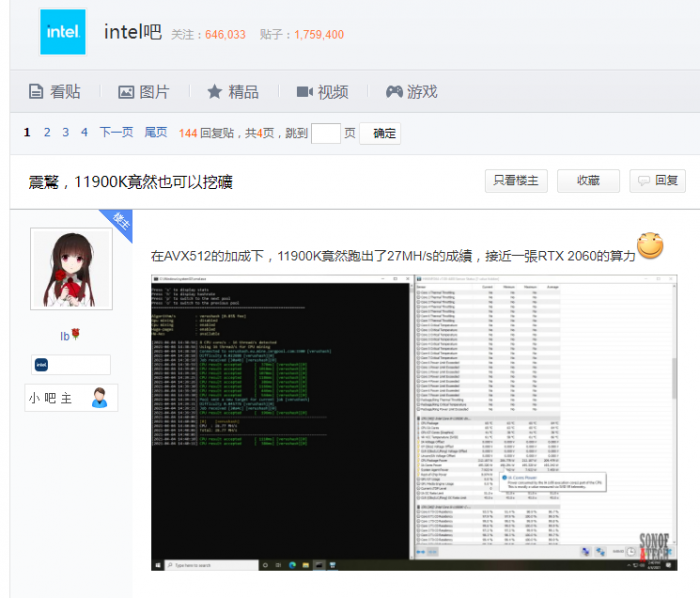Focus the page number jump field

326,133
